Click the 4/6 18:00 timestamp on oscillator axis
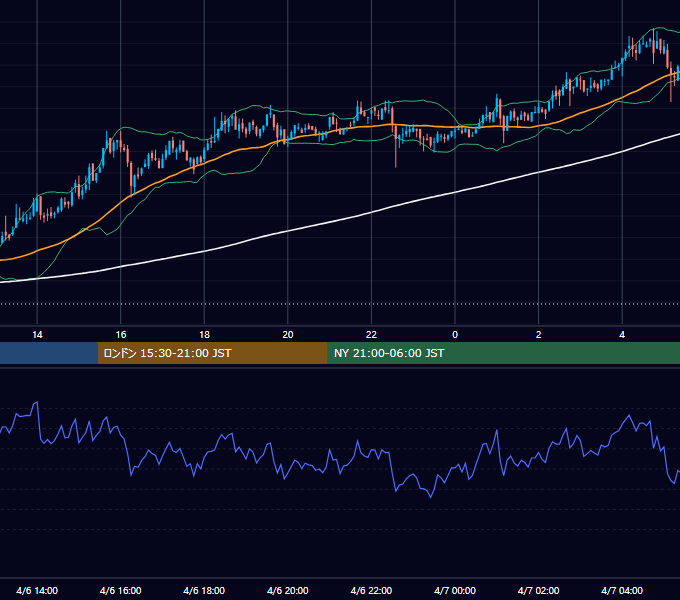This screenshot has height=600, width=680. coord(204,590)
